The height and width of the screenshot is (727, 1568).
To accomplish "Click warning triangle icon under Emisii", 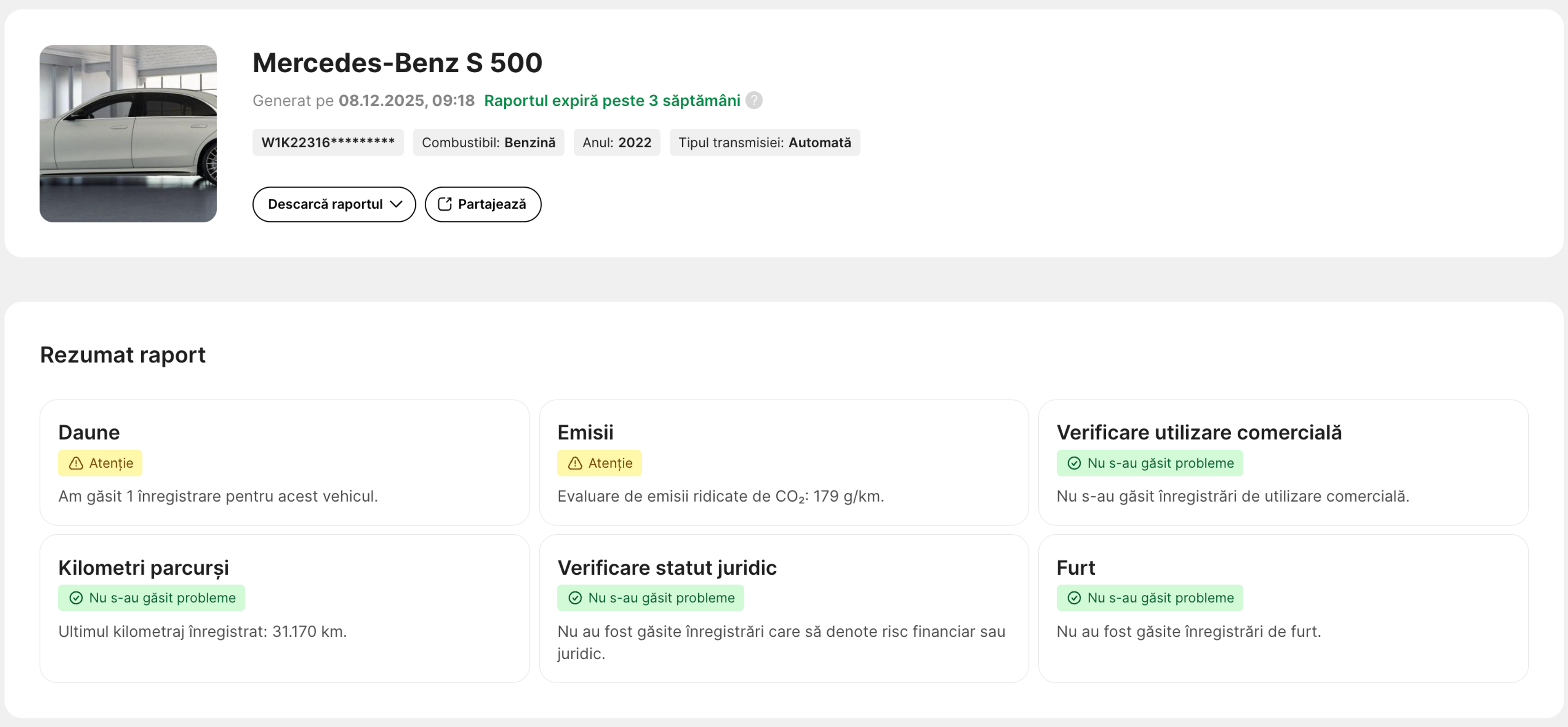I will pyautogui.click(x=575, y=464).
